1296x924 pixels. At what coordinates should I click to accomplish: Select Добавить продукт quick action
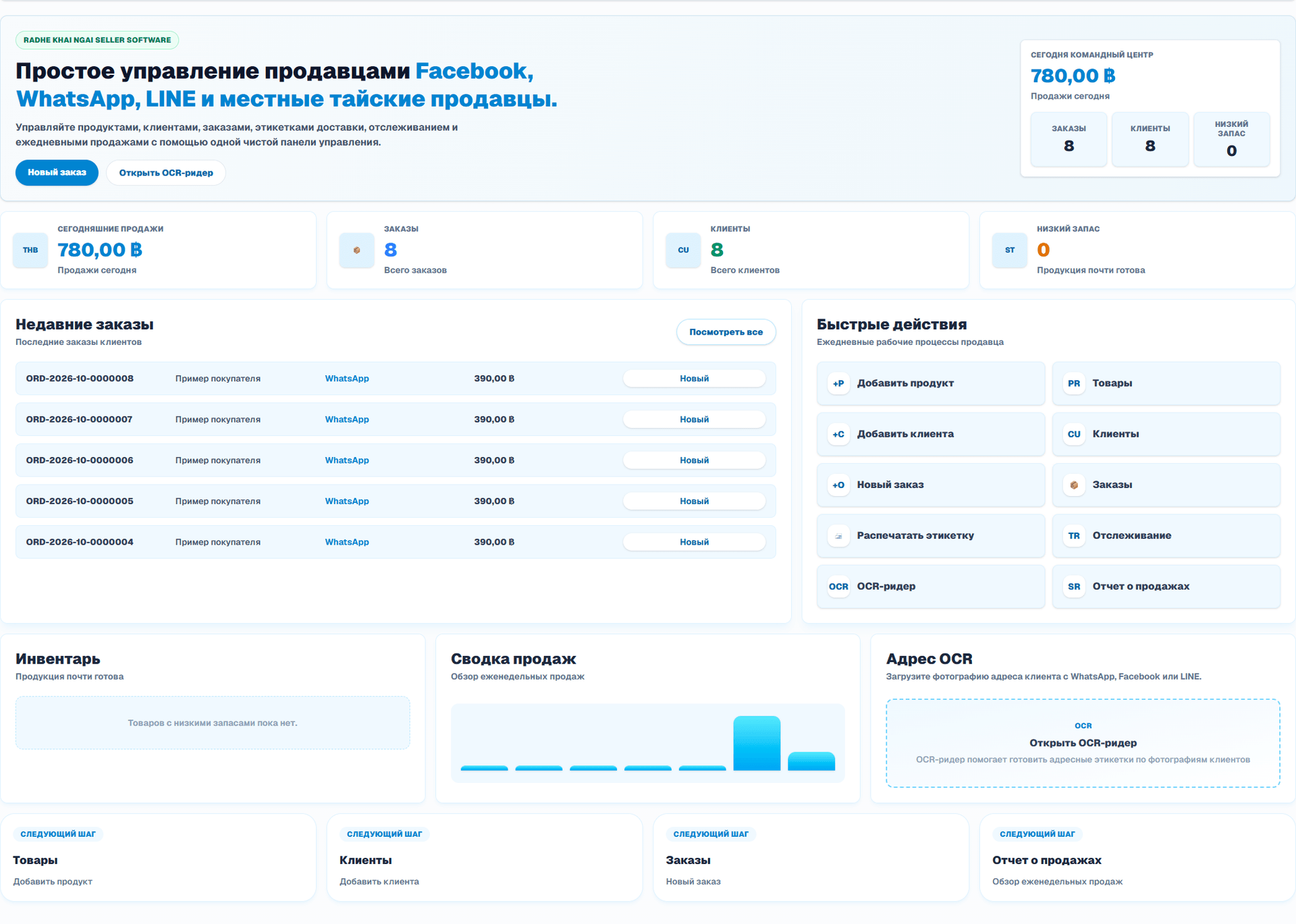pos(931,383)
